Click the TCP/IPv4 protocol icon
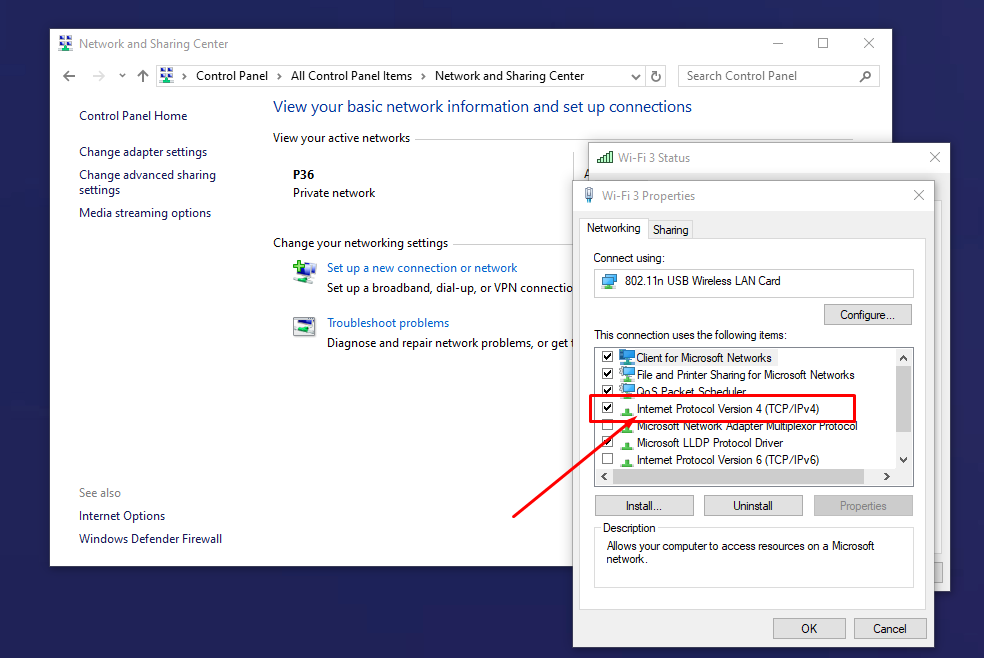The width and height of the screenshot is (984, 658). [x=626, y=411]
